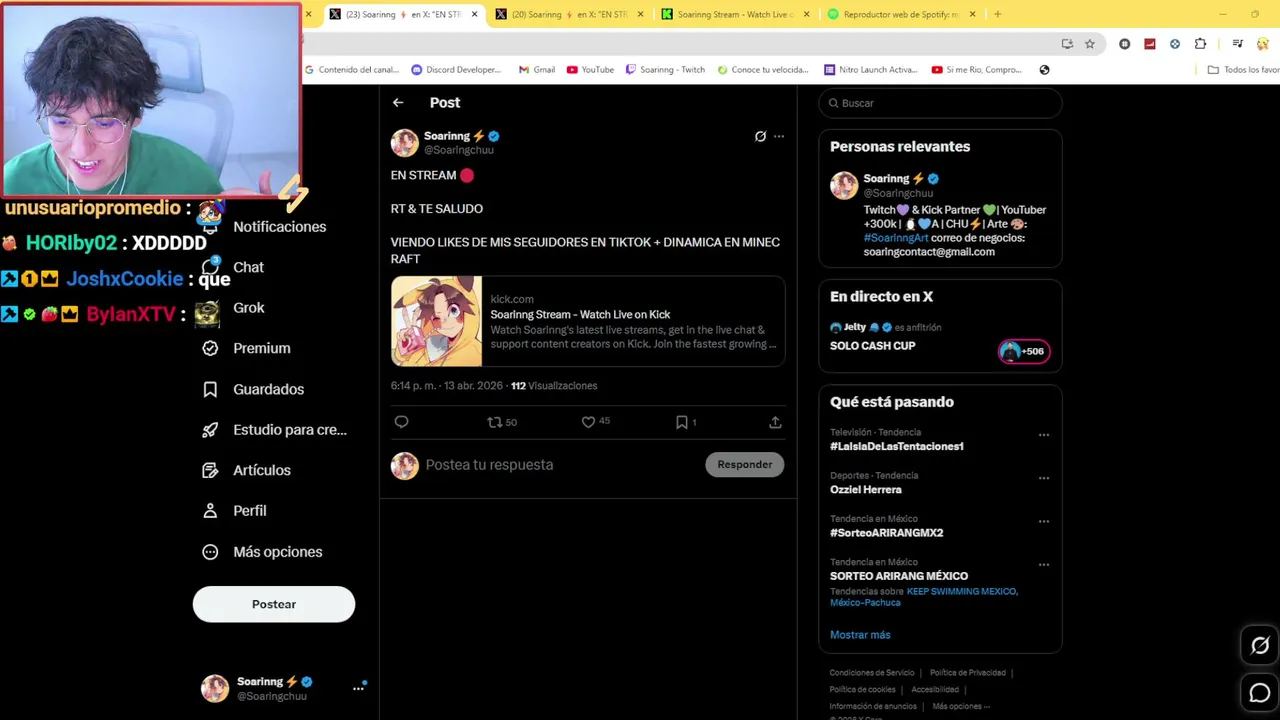Open the Soarinng - Twitch bookmark
Screen dimensions: 1280x720
click(665, 70)
